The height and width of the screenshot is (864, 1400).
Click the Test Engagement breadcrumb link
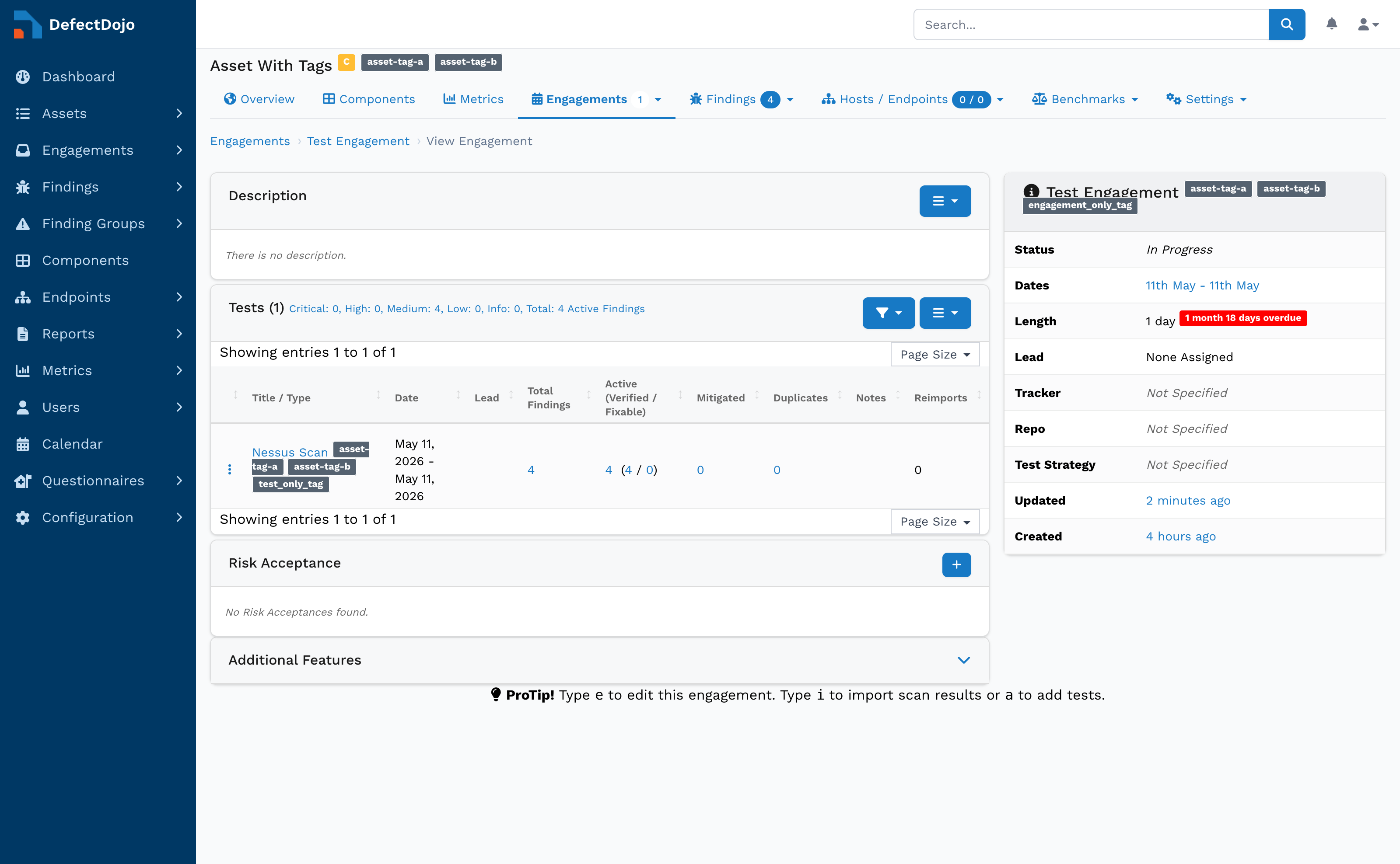point(358,141)
